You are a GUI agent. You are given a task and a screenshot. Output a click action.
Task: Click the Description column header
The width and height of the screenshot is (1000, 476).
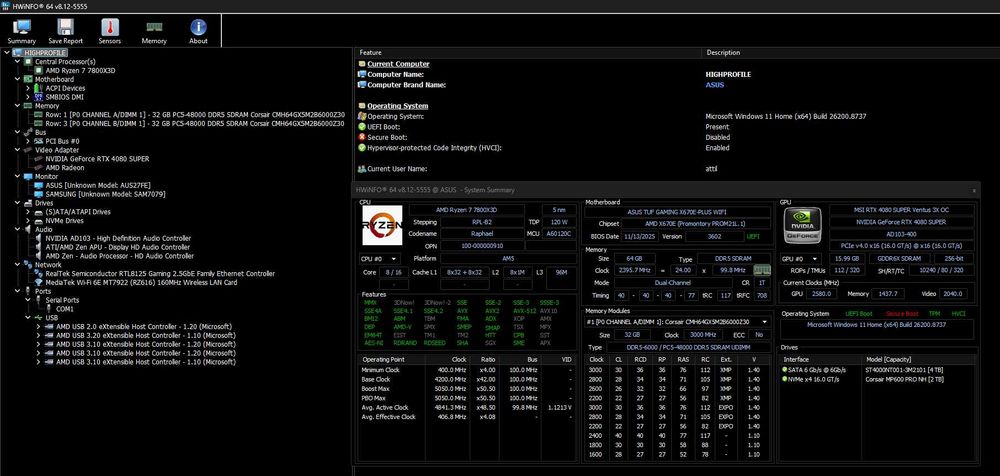pos(851,52)
